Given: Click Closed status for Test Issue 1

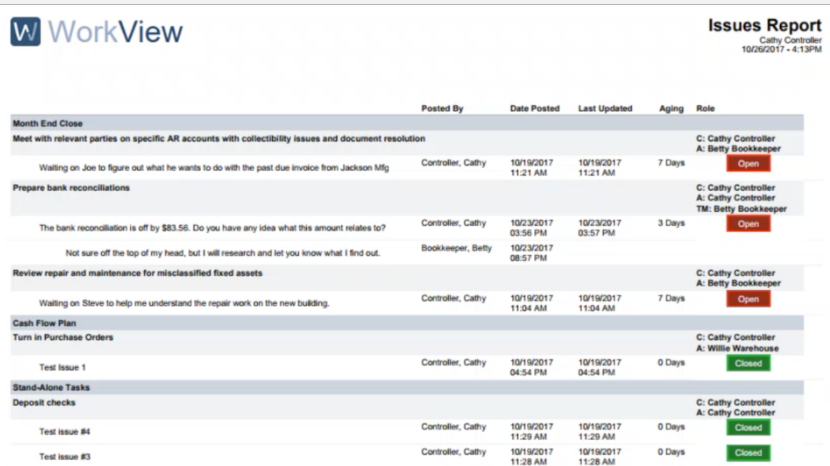Looking at the screenshot, I should tap(748, 363).
